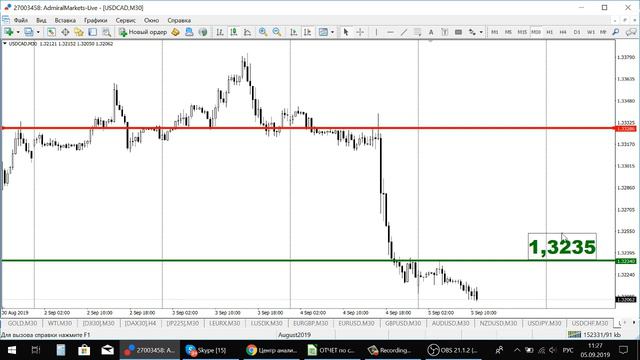Switch chart to line chart type
The width and height of the screenshot is (640, 360).
[x=247, y=32]
